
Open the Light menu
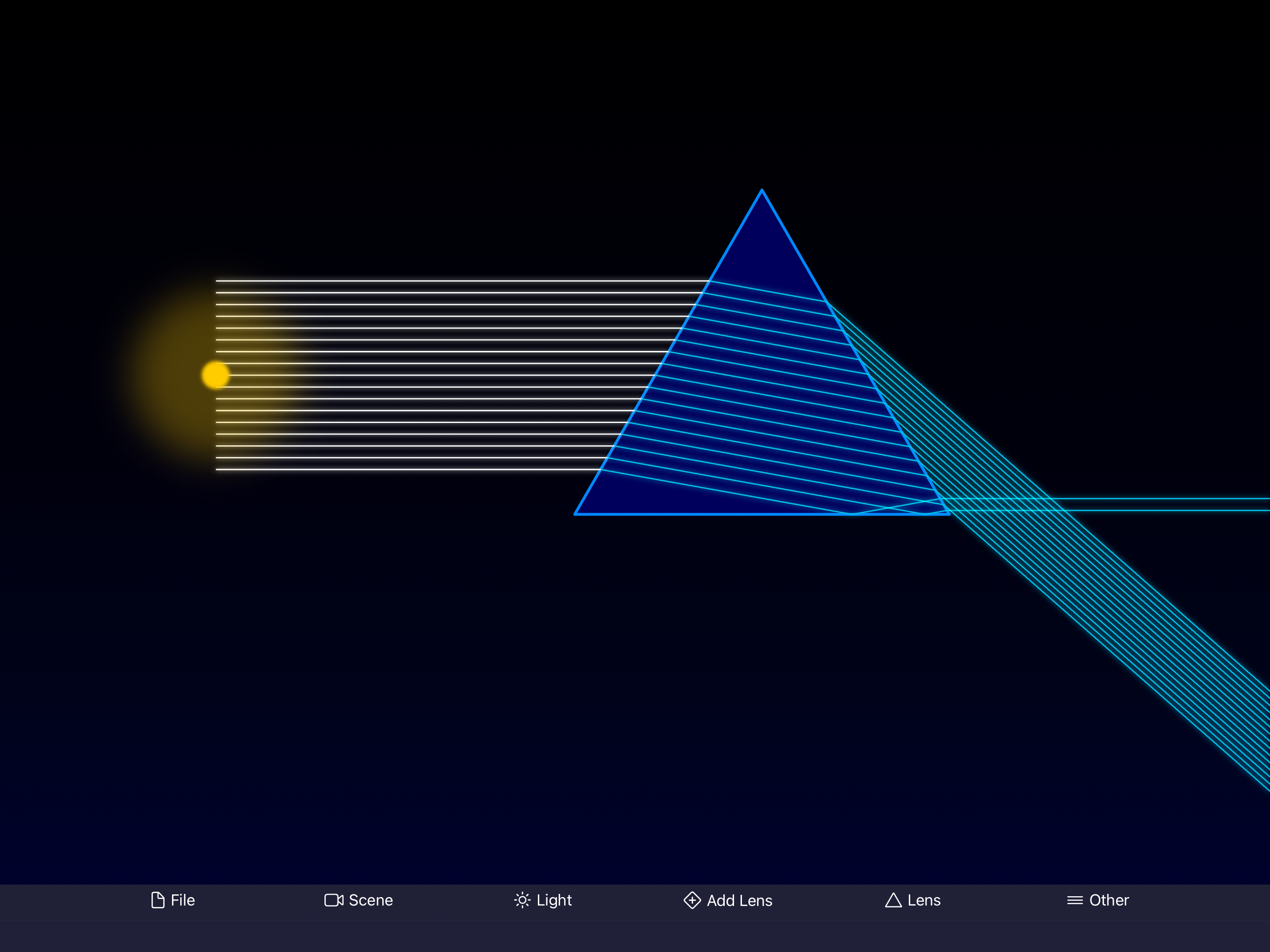point(543,900)
